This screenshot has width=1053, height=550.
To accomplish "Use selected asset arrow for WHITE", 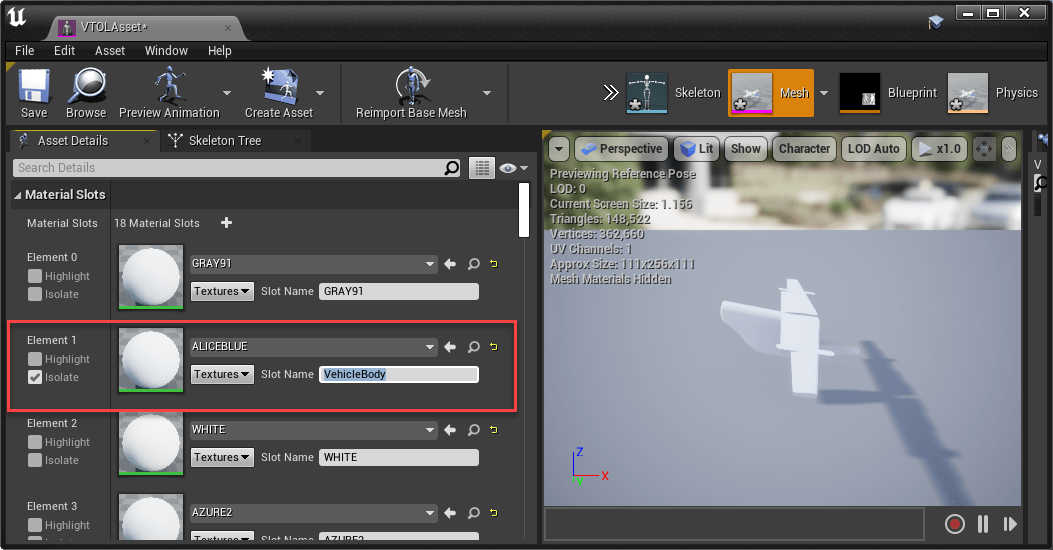I will [450, 430].
